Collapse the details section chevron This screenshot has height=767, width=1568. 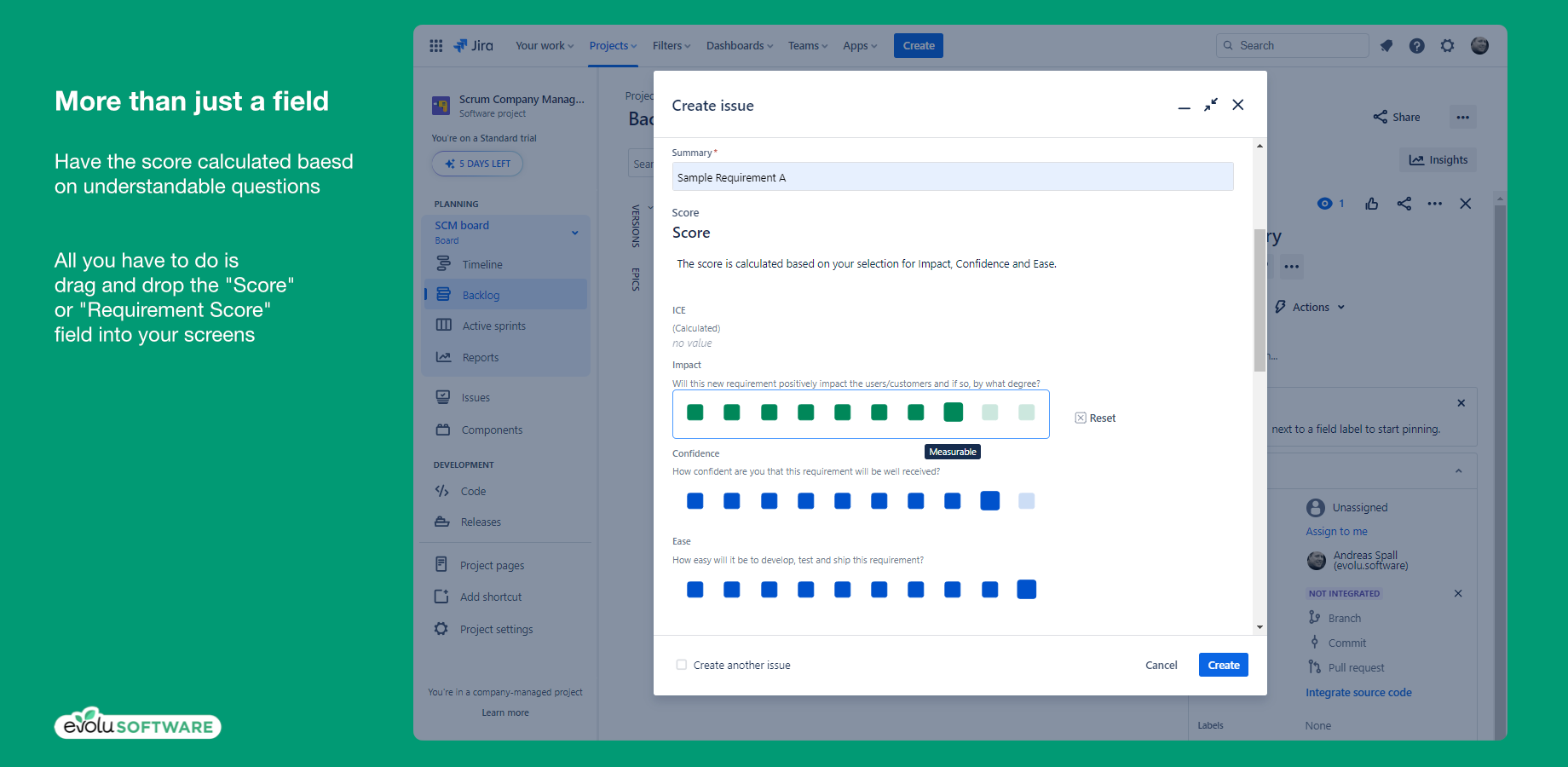[1458, 471]
